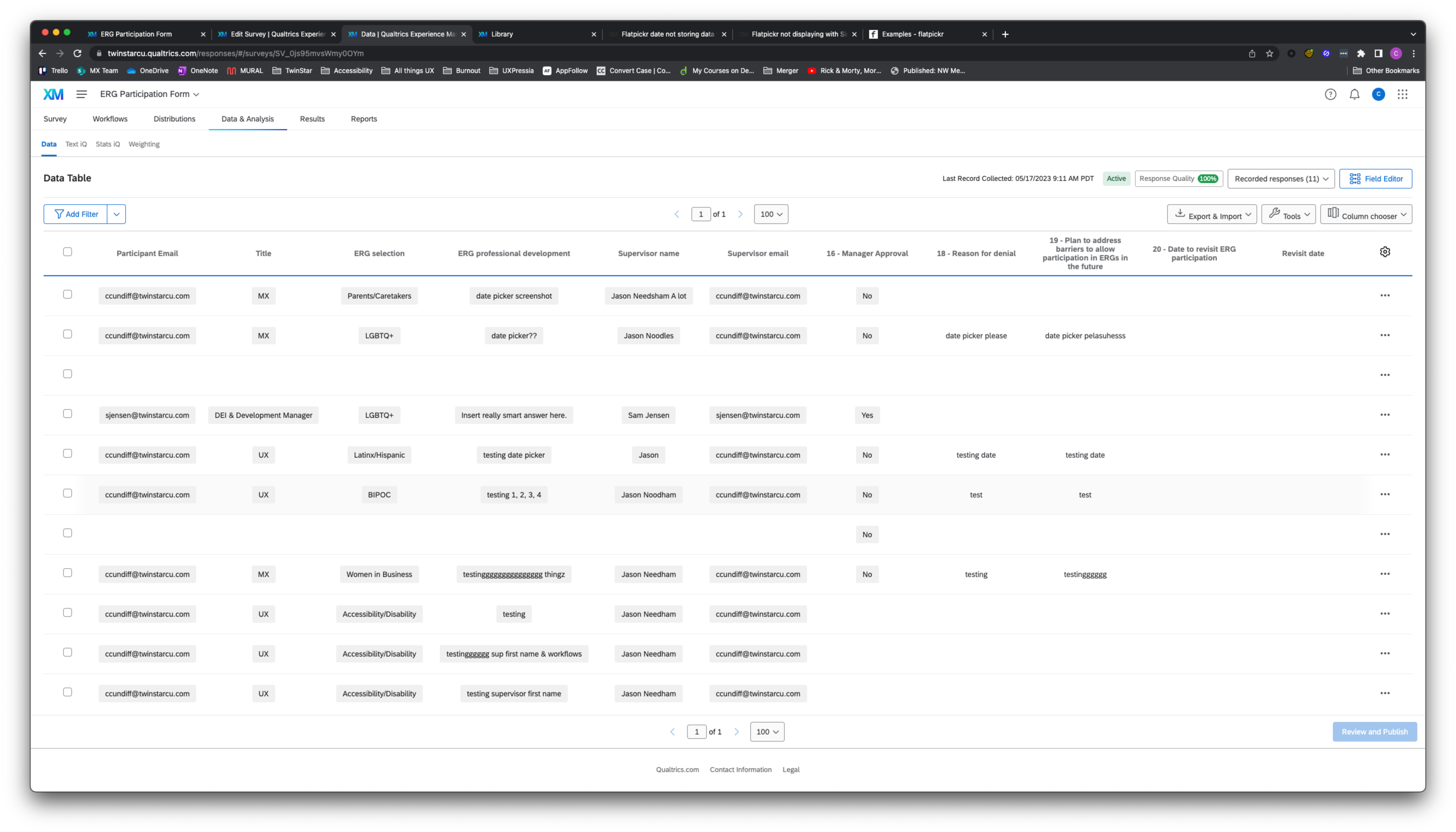1456x832 pixels.
Task: Click Review and Publish button
Action: tap(1374, 731)
